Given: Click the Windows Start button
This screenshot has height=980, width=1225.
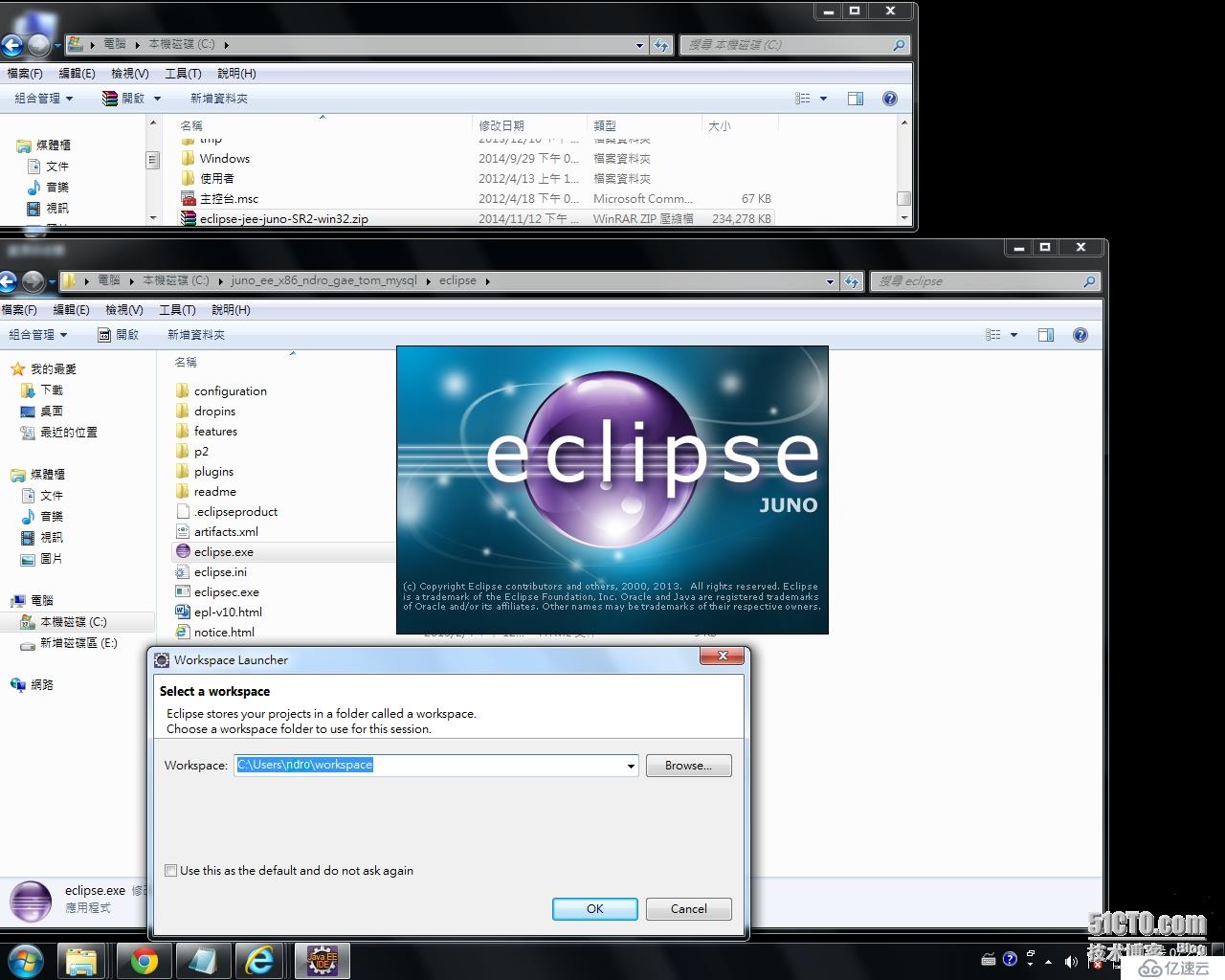Looking at the screenshot, I should pos(25,961).
